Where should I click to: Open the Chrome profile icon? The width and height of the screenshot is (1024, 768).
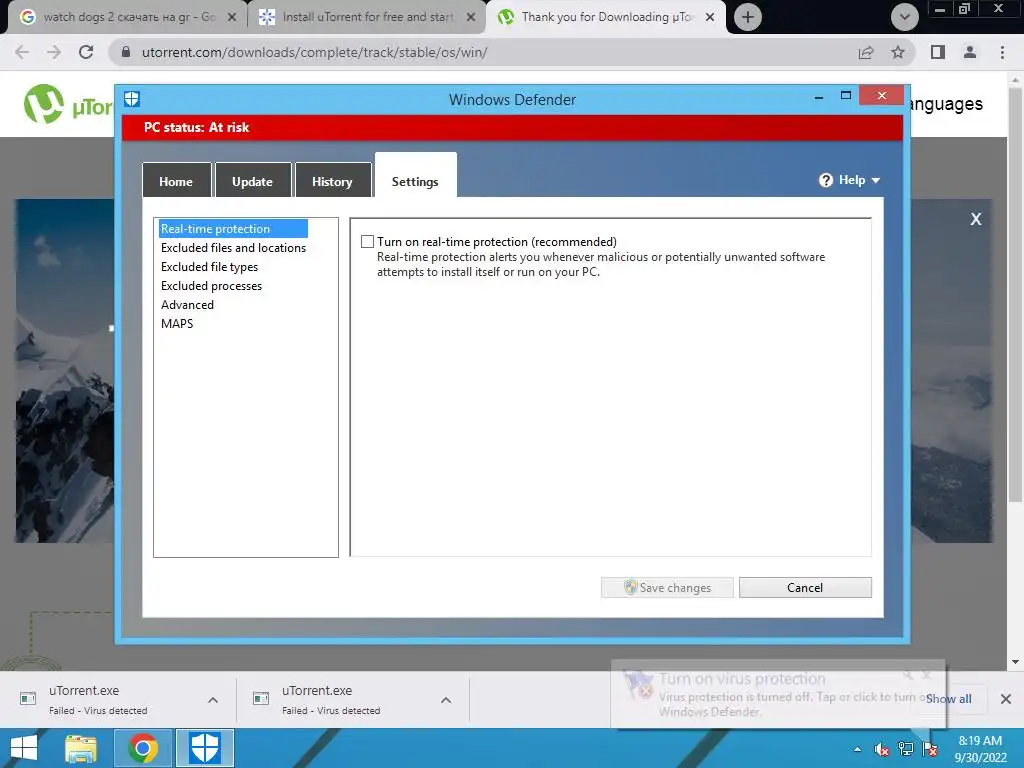click(x=970, y=52)
